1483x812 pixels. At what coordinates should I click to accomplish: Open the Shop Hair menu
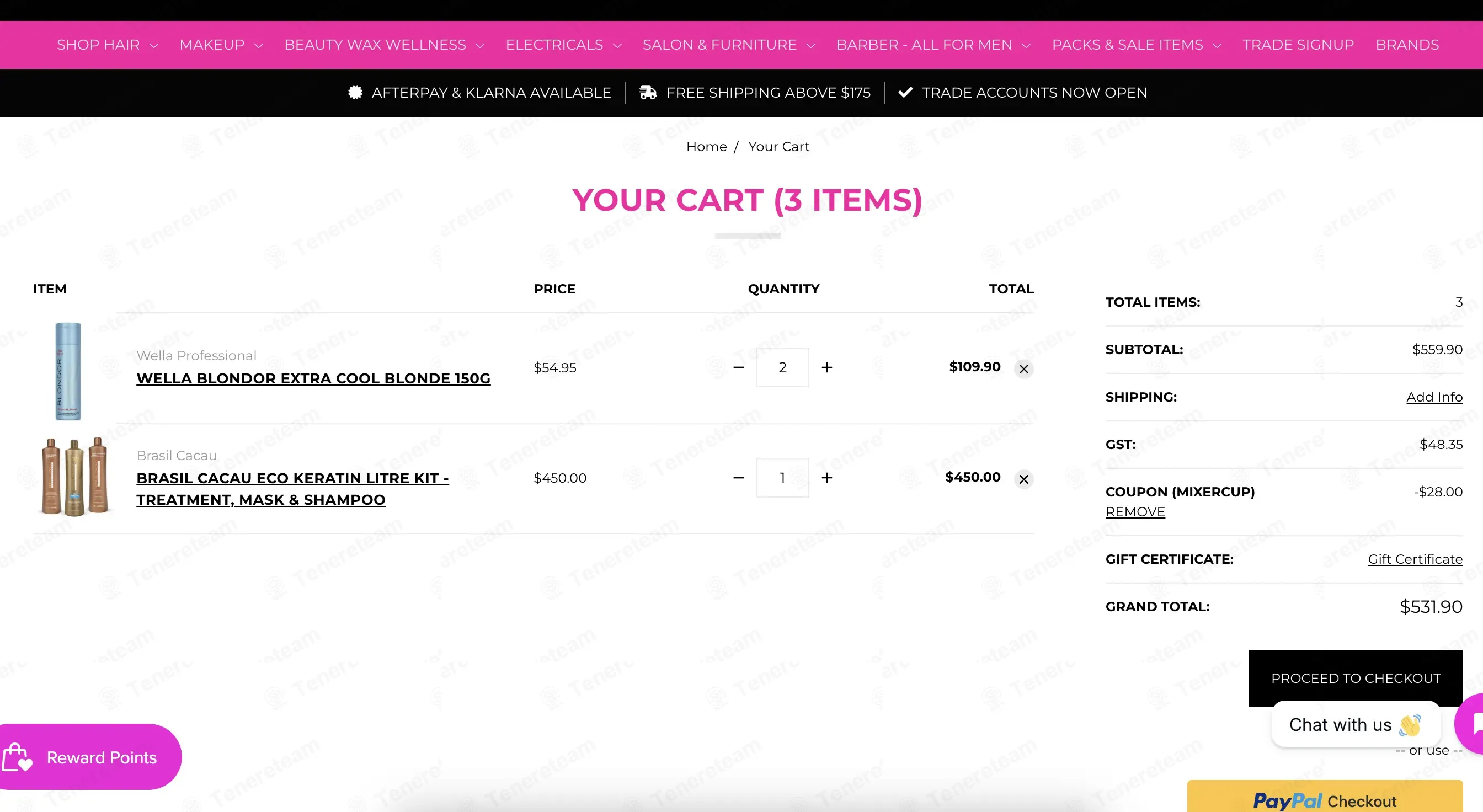click(98, 45)
